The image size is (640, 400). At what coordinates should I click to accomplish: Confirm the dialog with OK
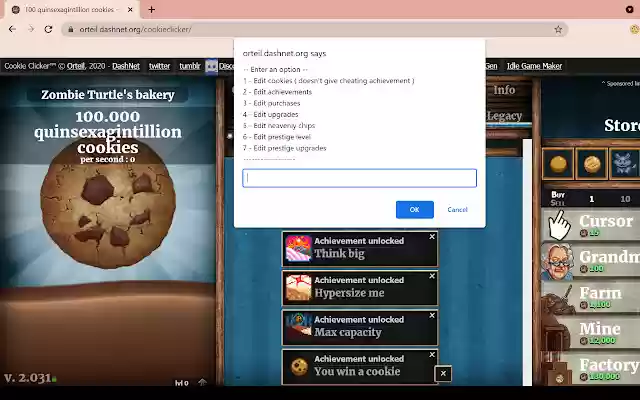pyautogui.click(x=414, y=209)
